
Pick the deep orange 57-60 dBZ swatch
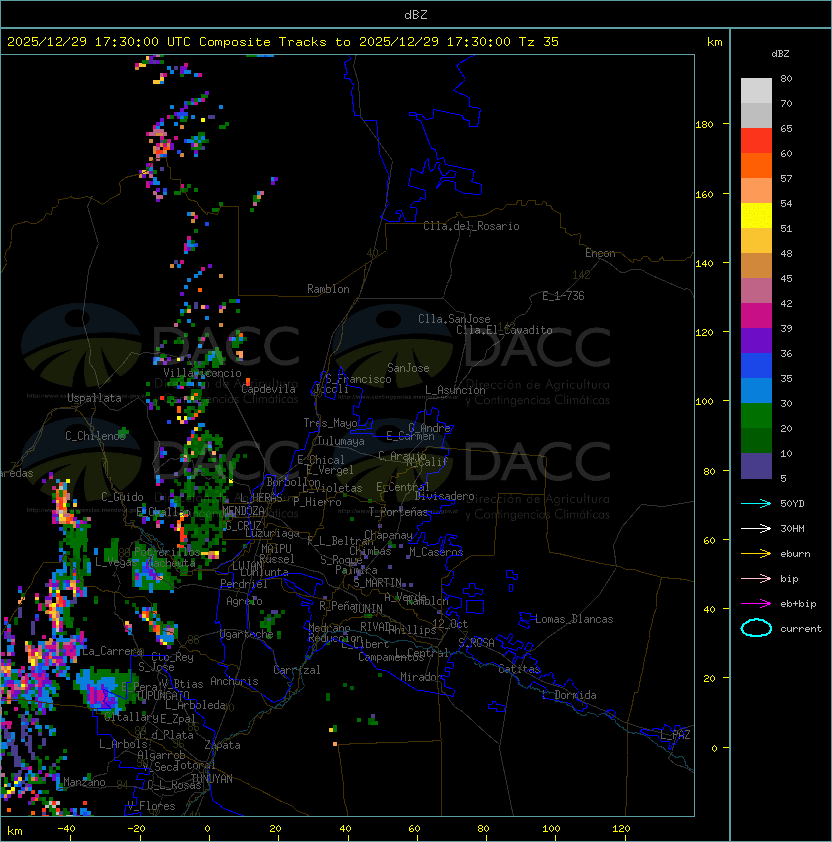coord(756,165)
